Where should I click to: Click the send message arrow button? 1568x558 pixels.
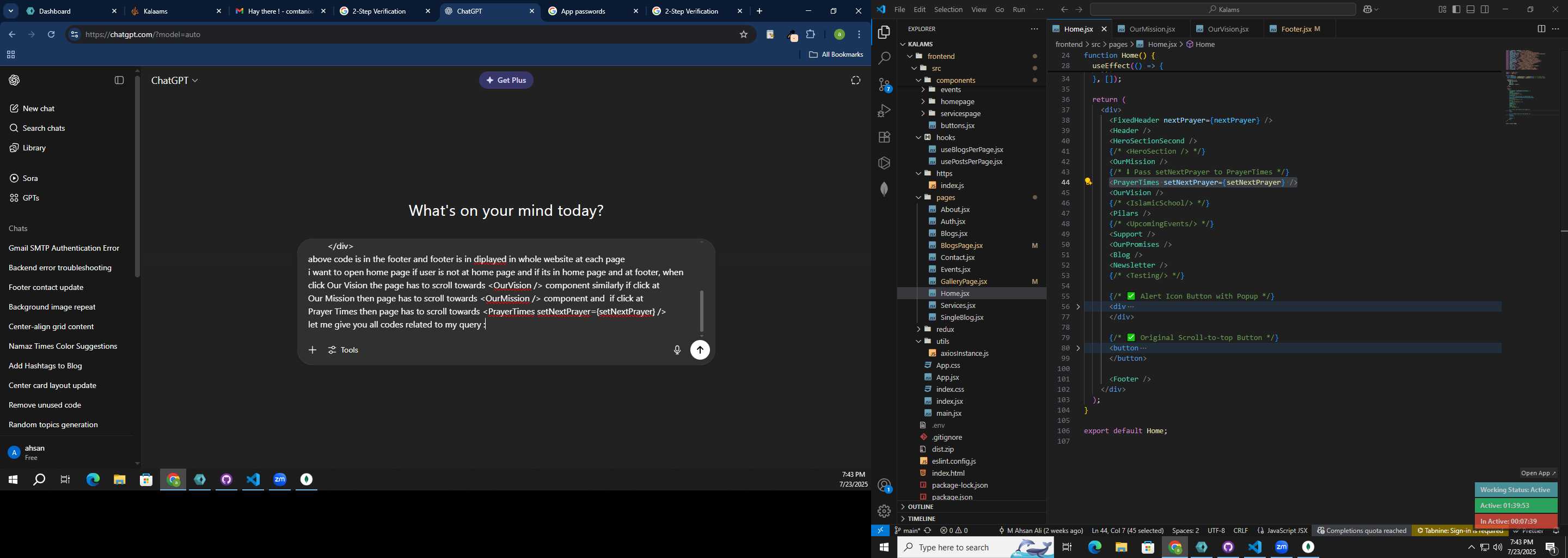click(700, 350)
